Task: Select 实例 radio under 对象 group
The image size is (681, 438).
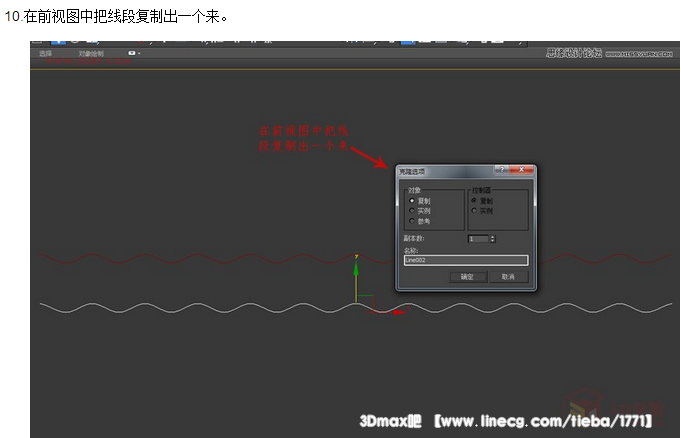Action: 412,211
